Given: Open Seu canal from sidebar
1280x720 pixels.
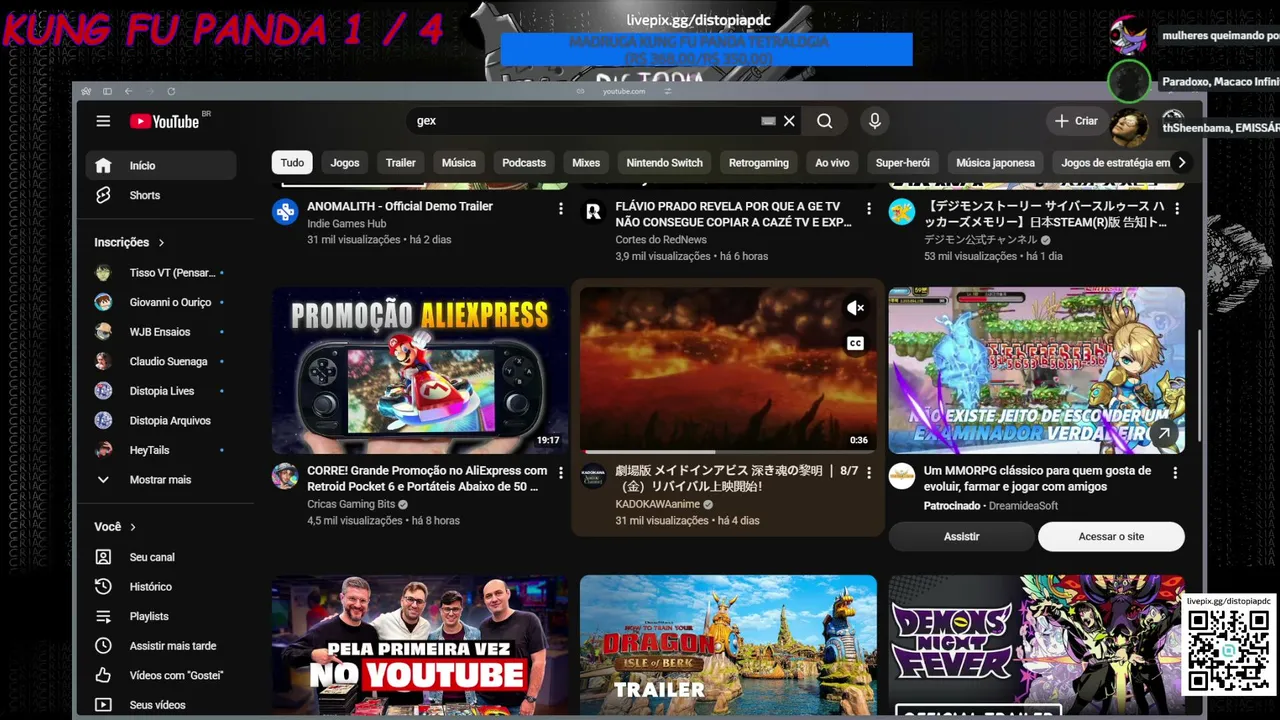Looking at the screenshot, I should coord(161,557).
